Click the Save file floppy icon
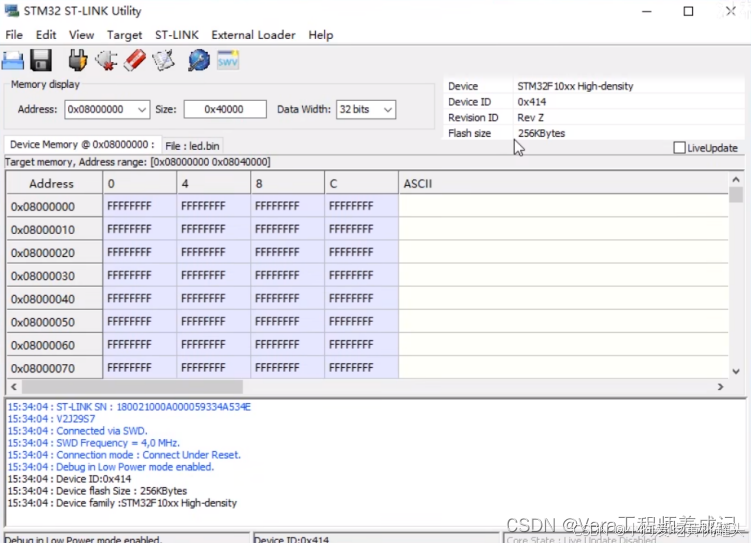This screenshot has width=752, height=544. coord(41,61)
